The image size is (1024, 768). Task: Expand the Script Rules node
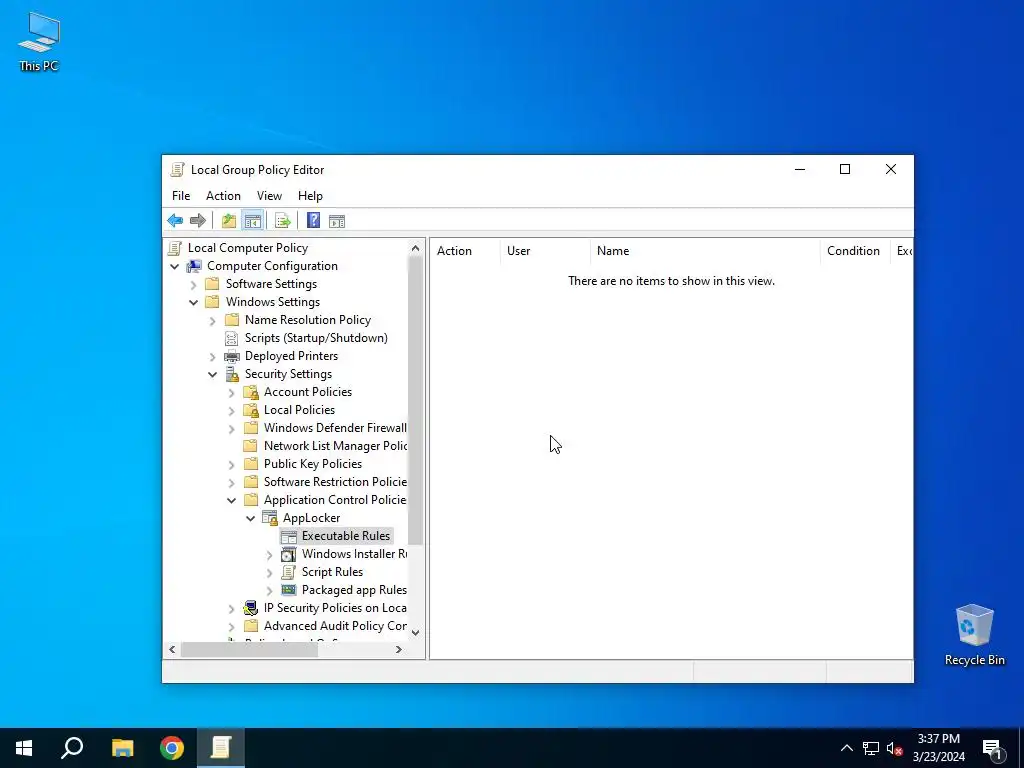(269, 573)
